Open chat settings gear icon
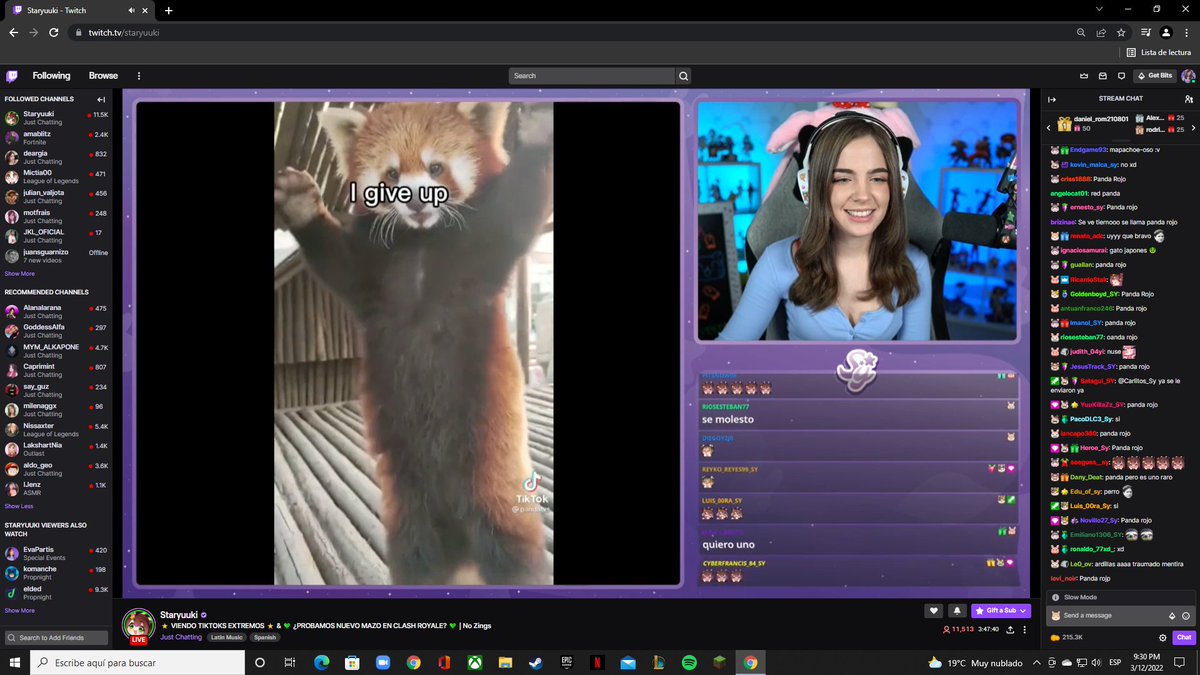This screenshot has width=1200, height=675. [1162, 637]
